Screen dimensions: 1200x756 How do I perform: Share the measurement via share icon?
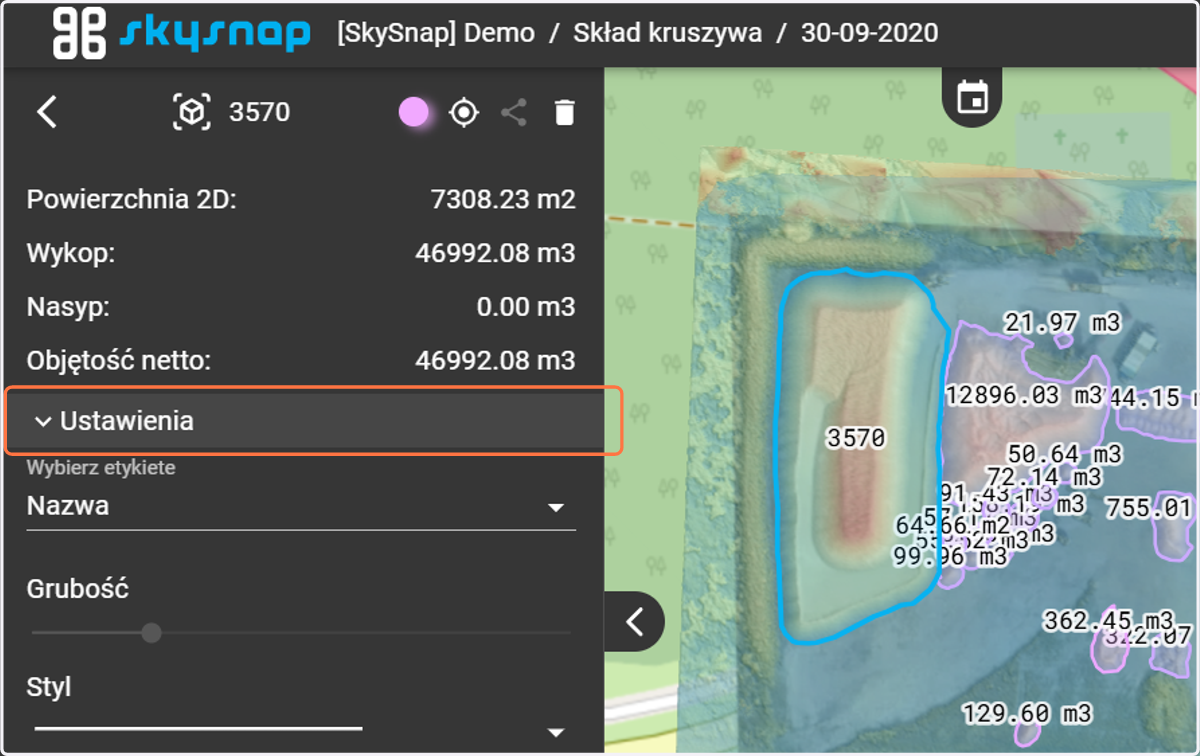pyautogui.click(x=514, y=112)
